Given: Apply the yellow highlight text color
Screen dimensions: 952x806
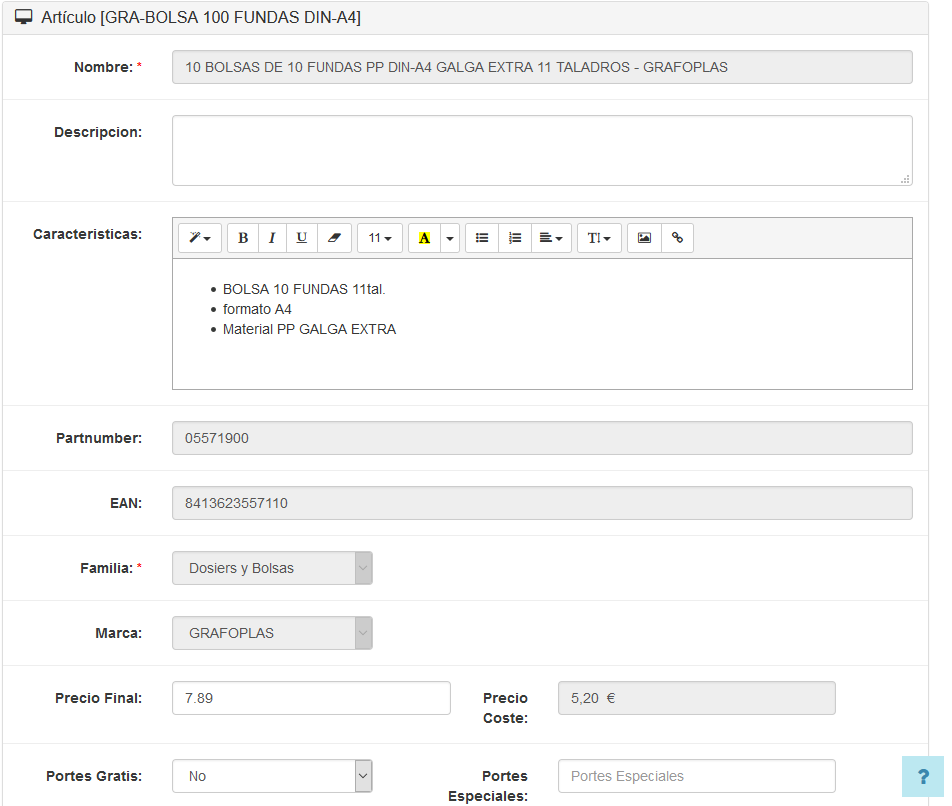Looking at the screenshot, I should [x=424, y=238].
